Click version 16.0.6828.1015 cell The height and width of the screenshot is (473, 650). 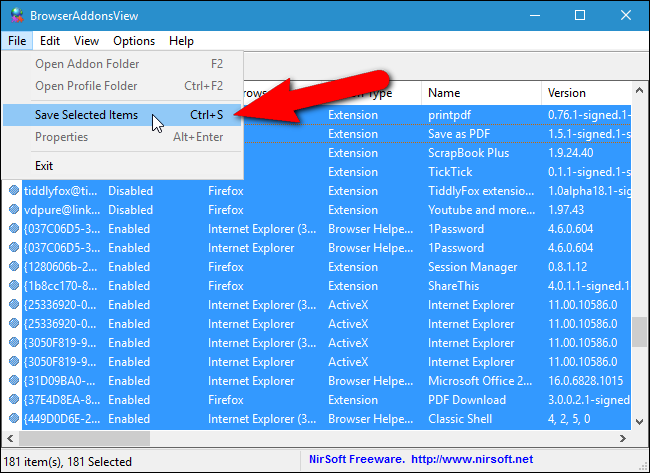coord(585,381)
